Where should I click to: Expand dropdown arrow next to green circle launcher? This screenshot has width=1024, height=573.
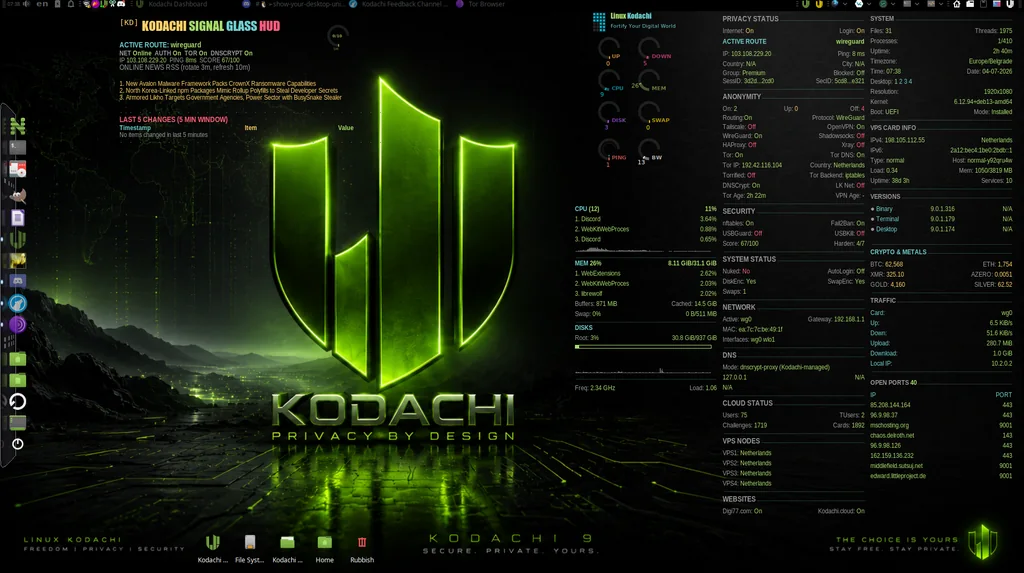(x=893, y=4)
